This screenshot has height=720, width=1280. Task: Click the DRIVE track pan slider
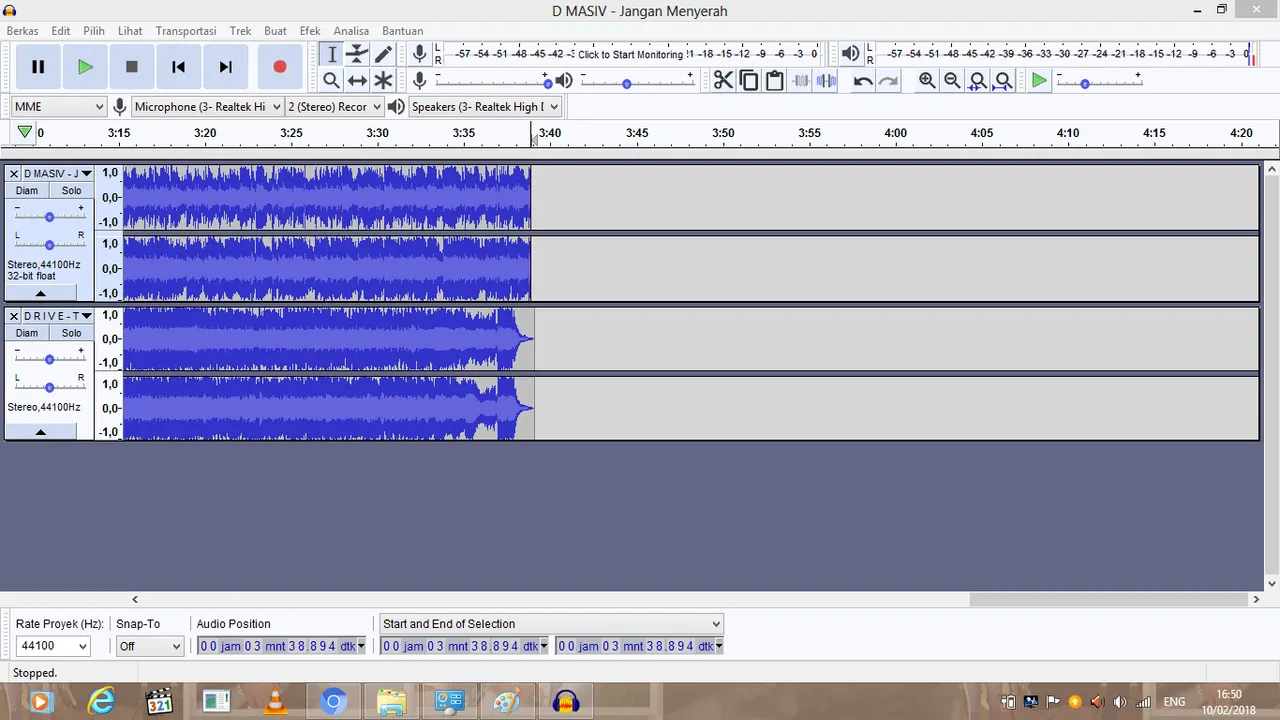(49, 386)
